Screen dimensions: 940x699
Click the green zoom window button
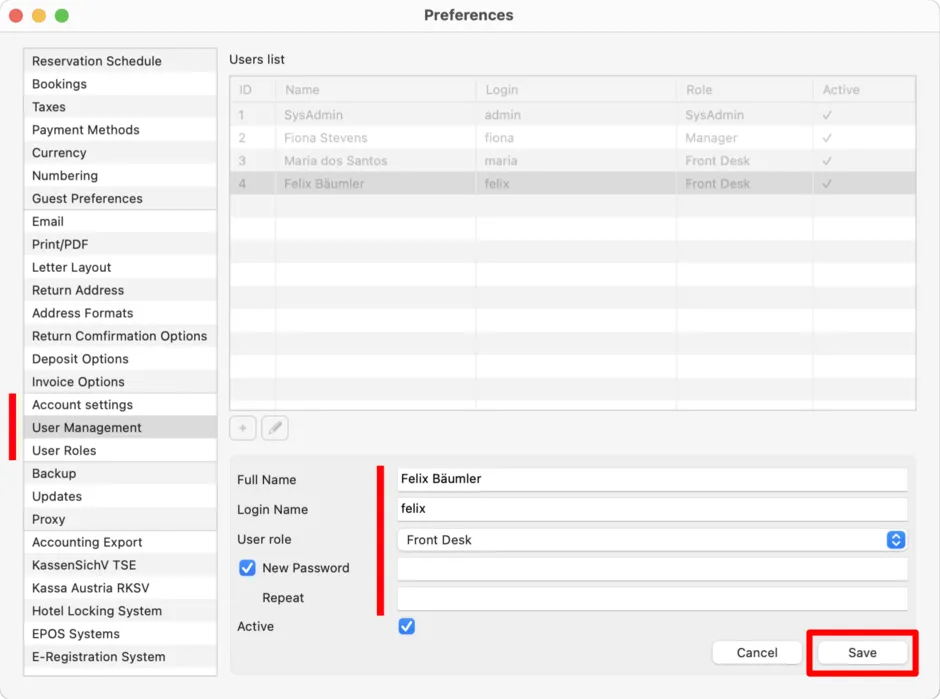click(62, 16)
